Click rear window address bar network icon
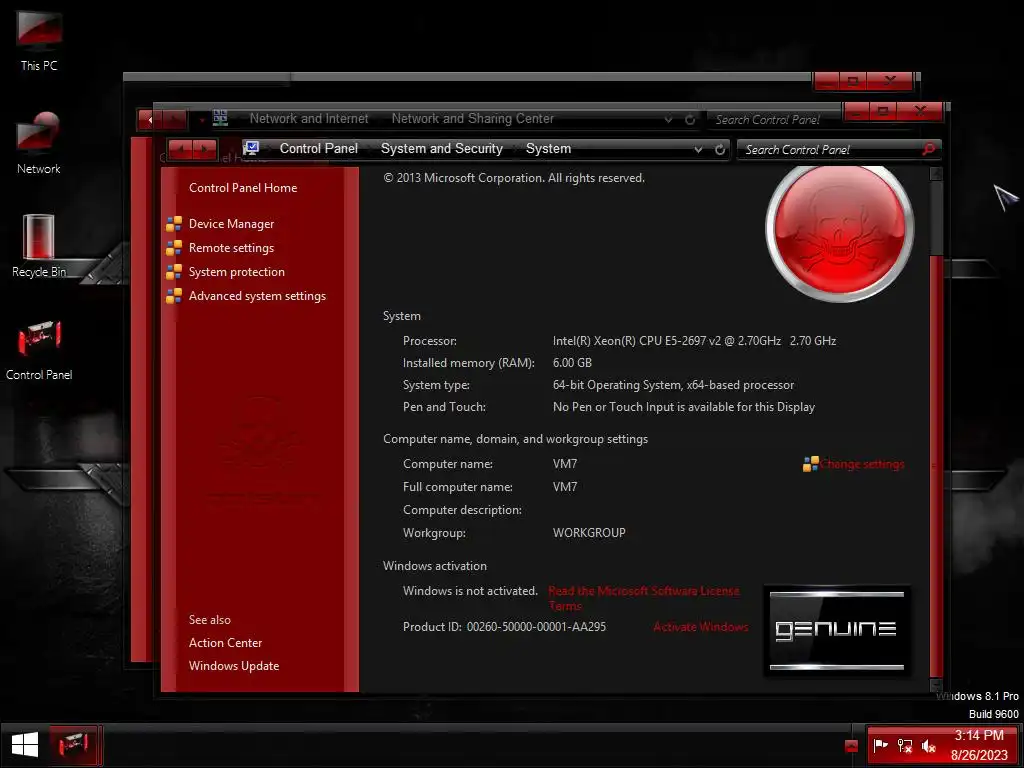Viewport: 1024px width, 768px height. pos(221,118)
